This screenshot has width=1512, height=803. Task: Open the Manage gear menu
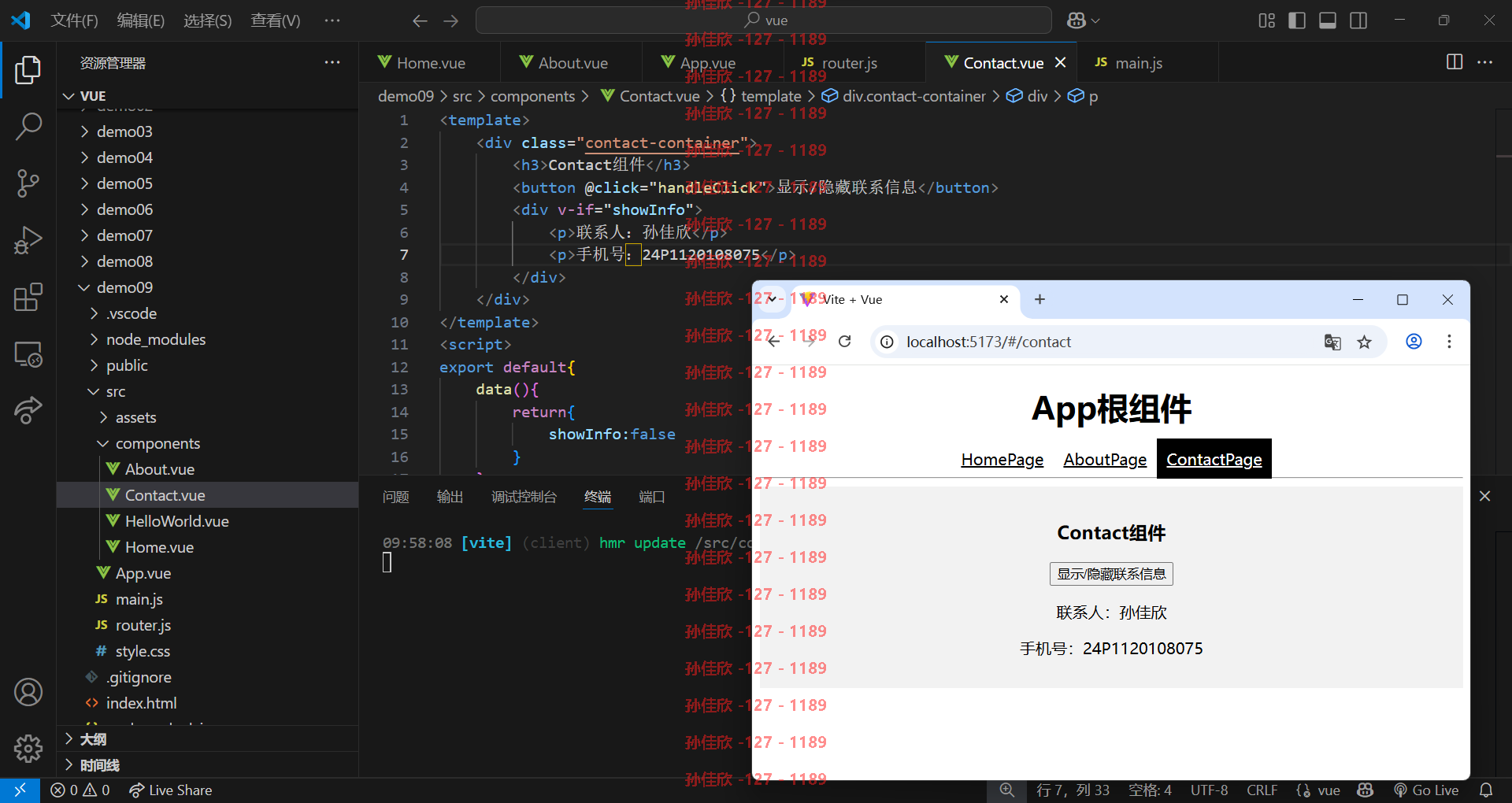click(28, 748)
